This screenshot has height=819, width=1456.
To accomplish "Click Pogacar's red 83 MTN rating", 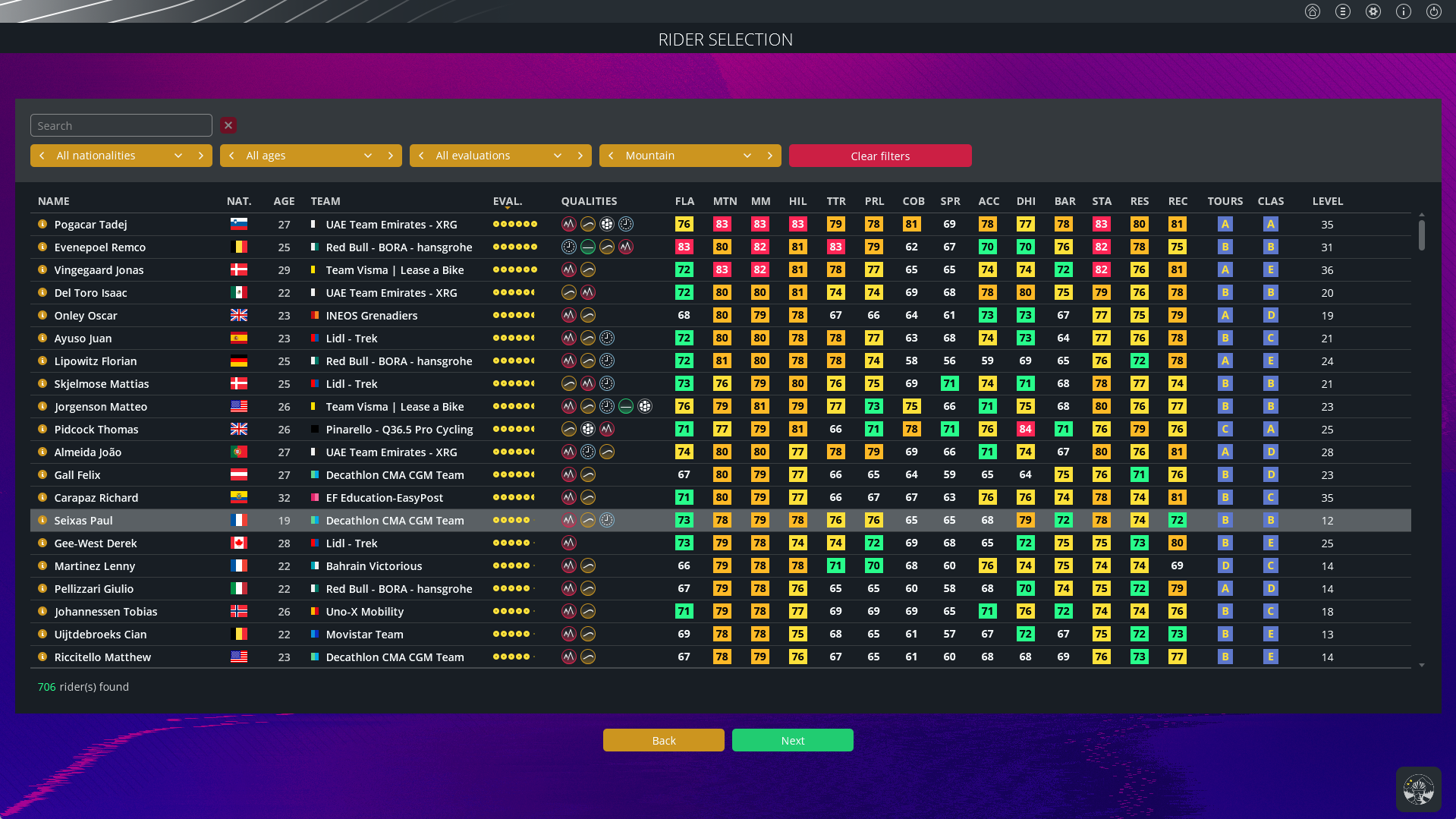I will (x=722, y=224).
